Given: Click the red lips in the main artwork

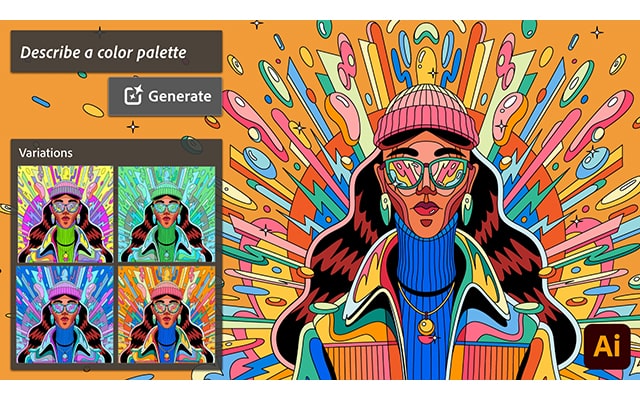Looking at the screenshot, I should tap(426, 209).
